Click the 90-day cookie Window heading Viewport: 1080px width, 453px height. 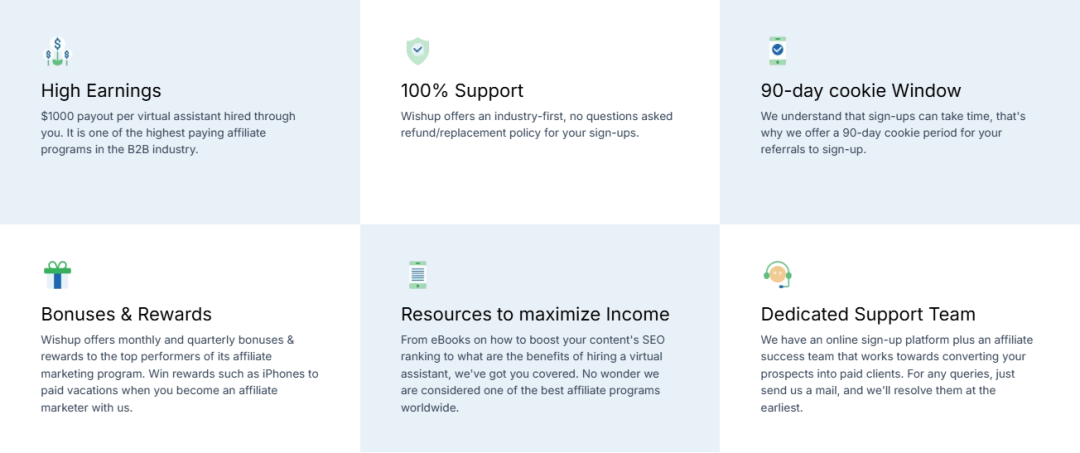(x=860, y=91)
